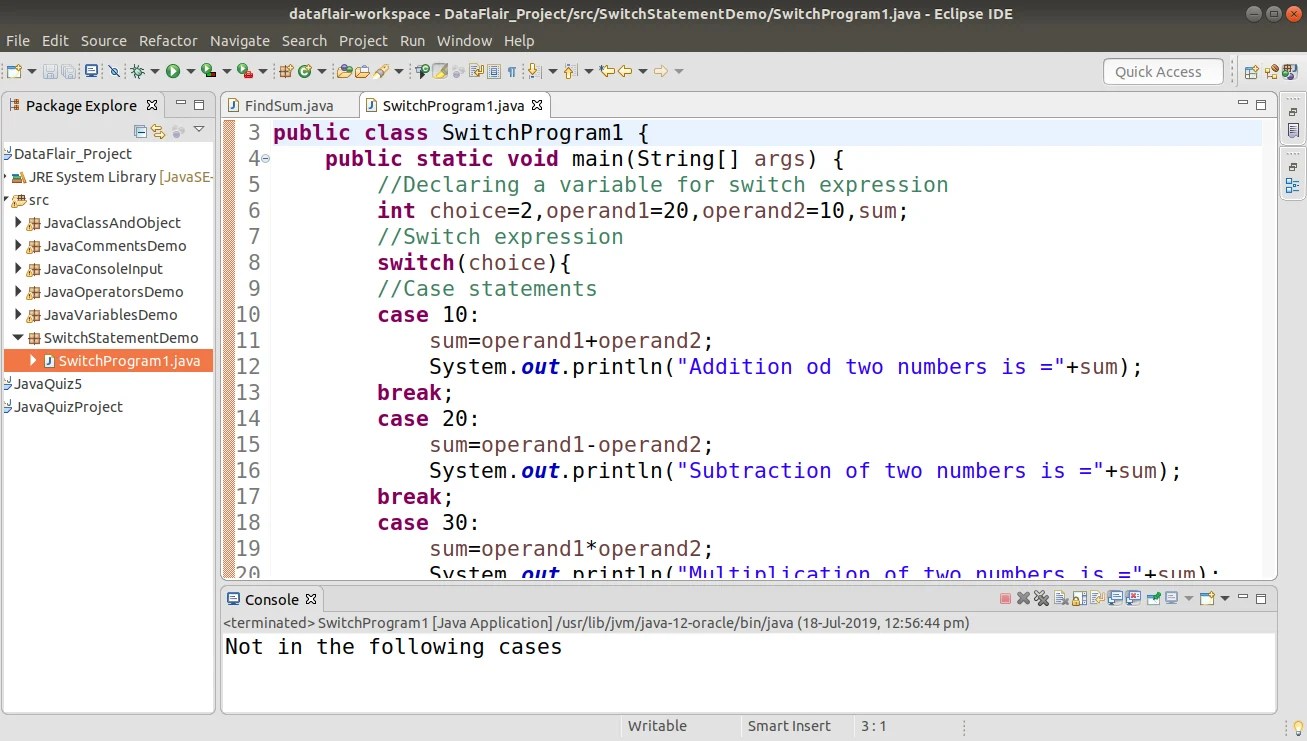Viewport: 1307px width, 741px height.
Task: Expand the JavaConsoleInput package
Action: pyautogui.click(x=18, y=268)
